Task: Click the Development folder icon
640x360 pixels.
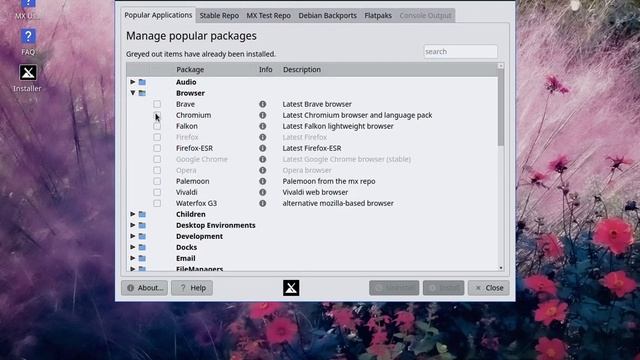Action: coord(142,236)
